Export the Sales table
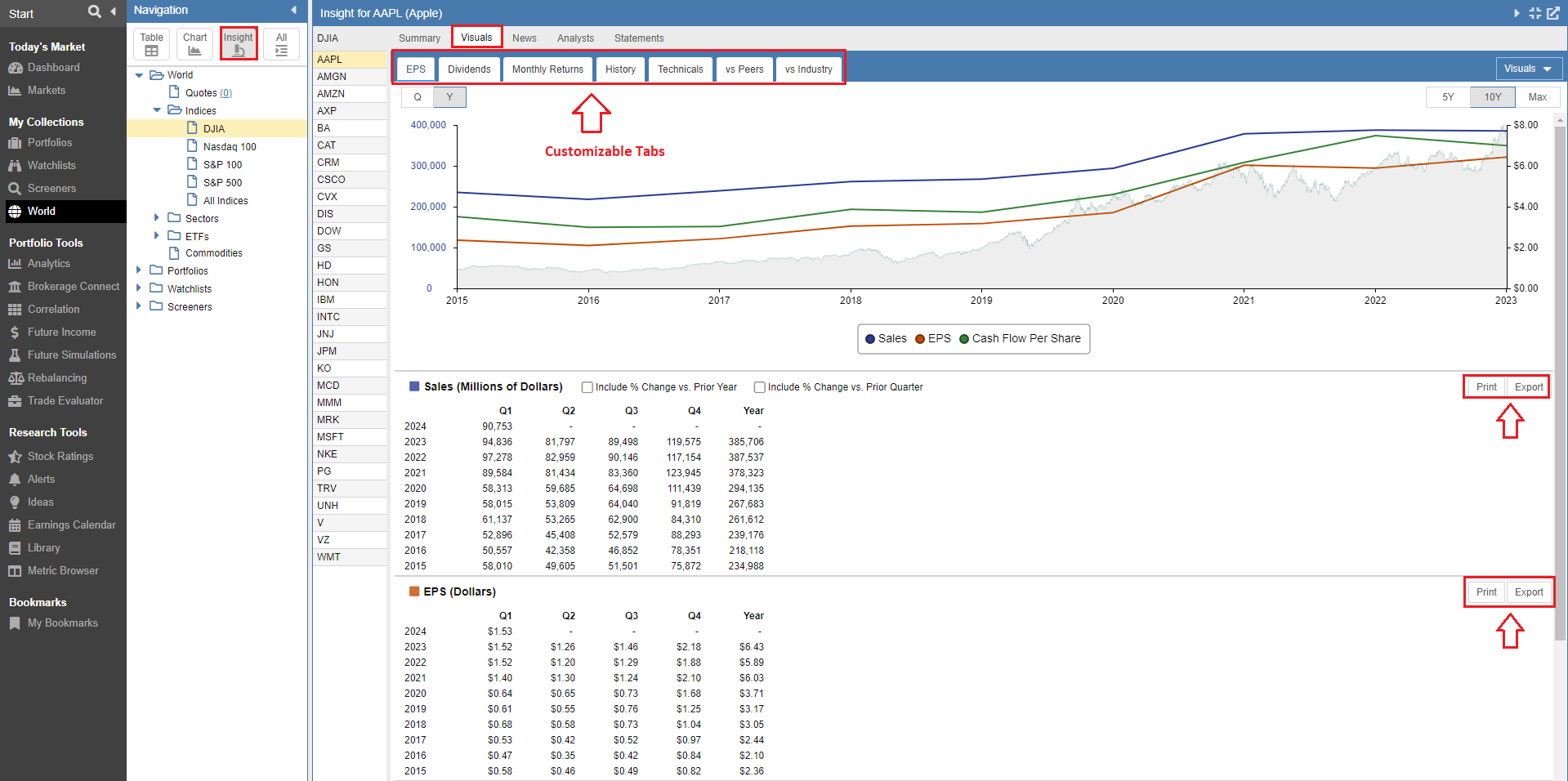1568x781 pixels. click(x=1529, y=387)
